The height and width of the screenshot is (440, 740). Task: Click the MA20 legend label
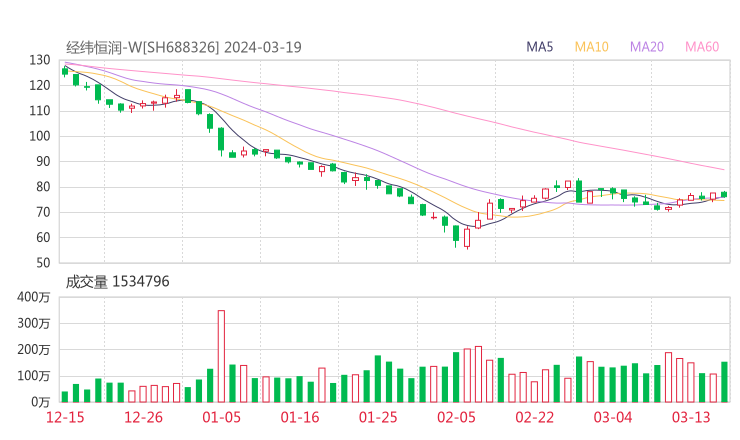click(x=647, y=47)
